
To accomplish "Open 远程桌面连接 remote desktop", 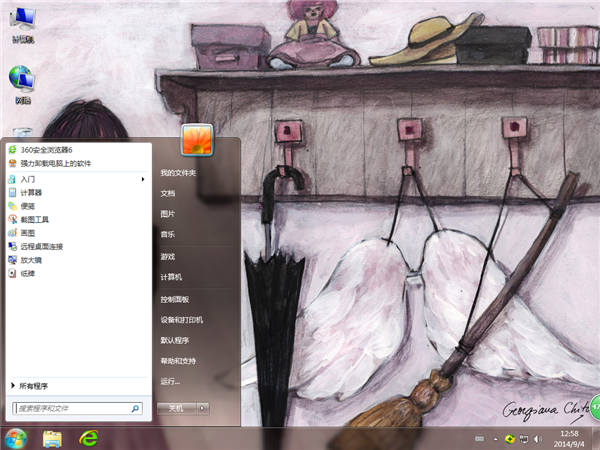I will click(x=41, y=245).
